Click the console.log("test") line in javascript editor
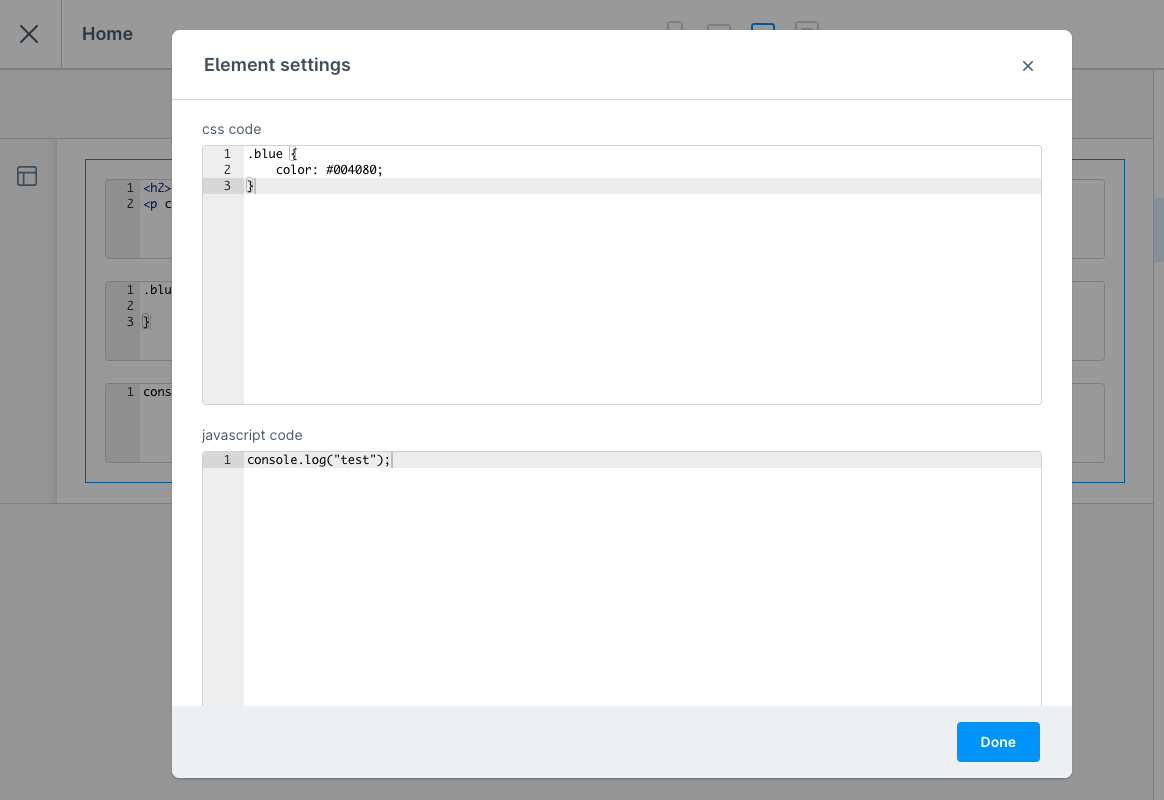This screenshot has width=1164, height=800. click(318, 460)
